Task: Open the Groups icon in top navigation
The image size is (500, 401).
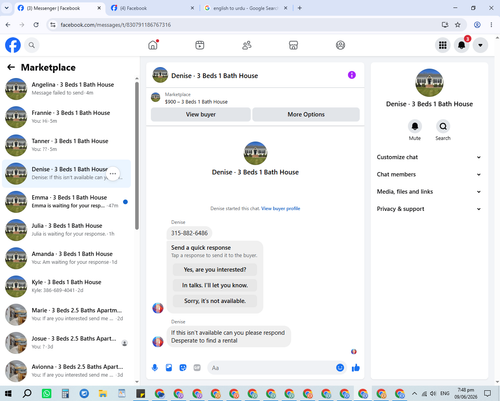Action: coord(340,45)
